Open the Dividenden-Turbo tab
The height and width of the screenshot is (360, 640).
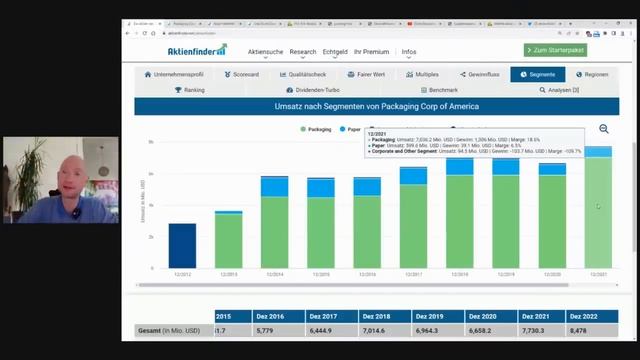coord(313,90)
